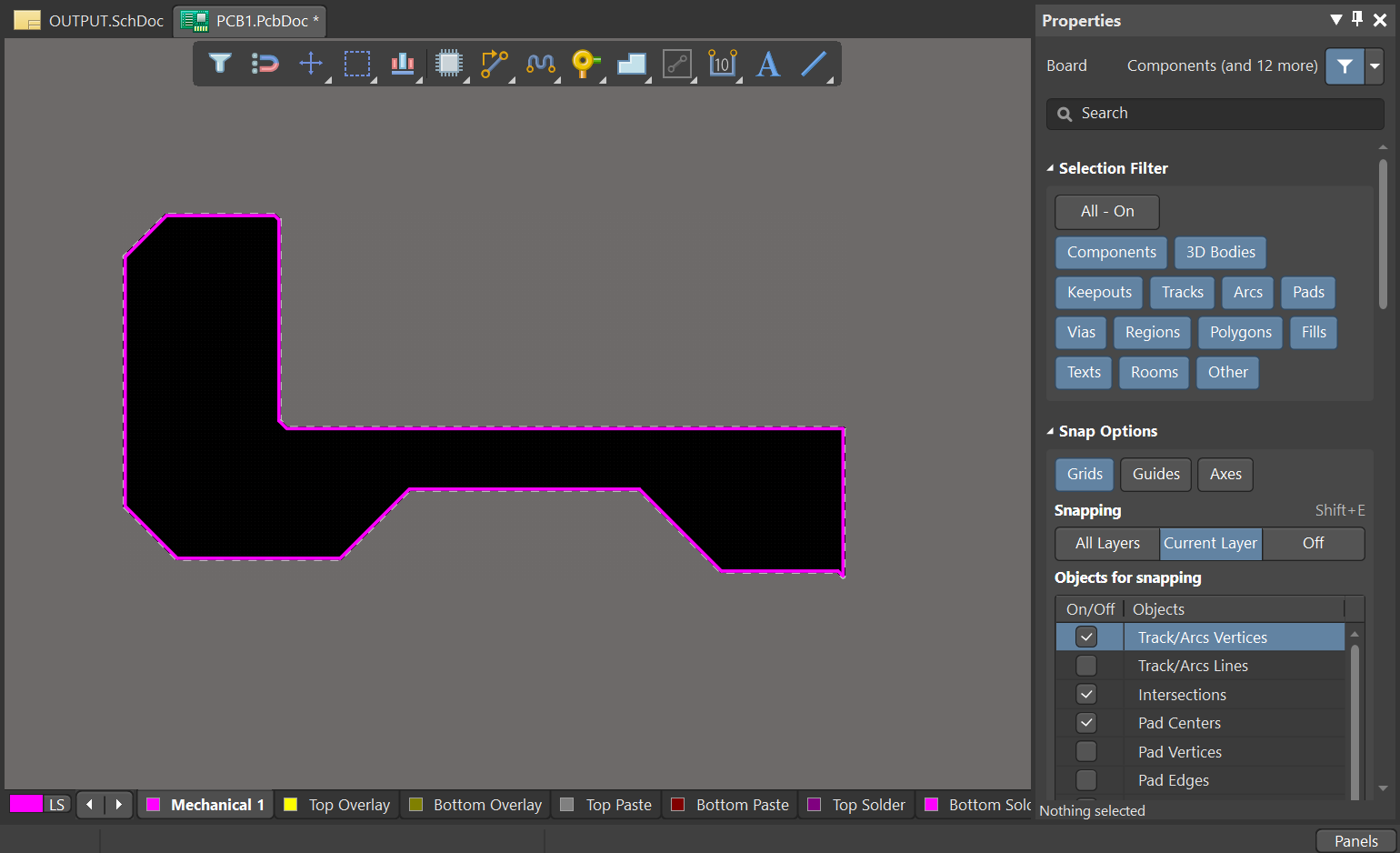
Task: Open the Properties panel options triangle menu
Action: pyautogui.click(x=1335, y=19)
